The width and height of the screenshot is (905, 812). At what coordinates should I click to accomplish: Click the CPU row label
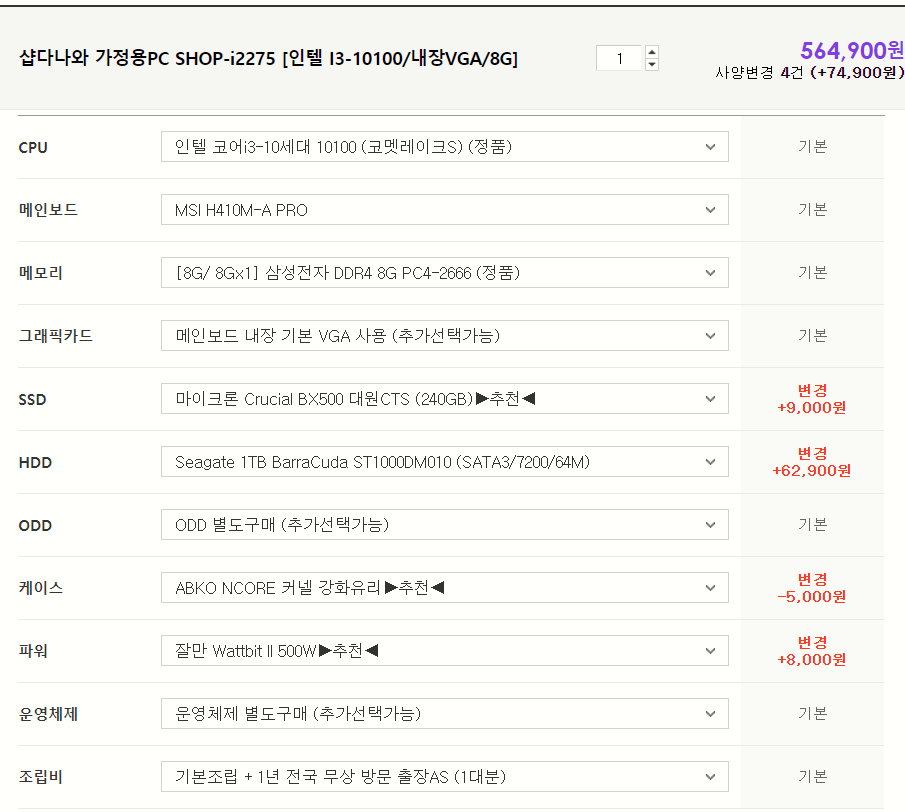click(33, 147)
